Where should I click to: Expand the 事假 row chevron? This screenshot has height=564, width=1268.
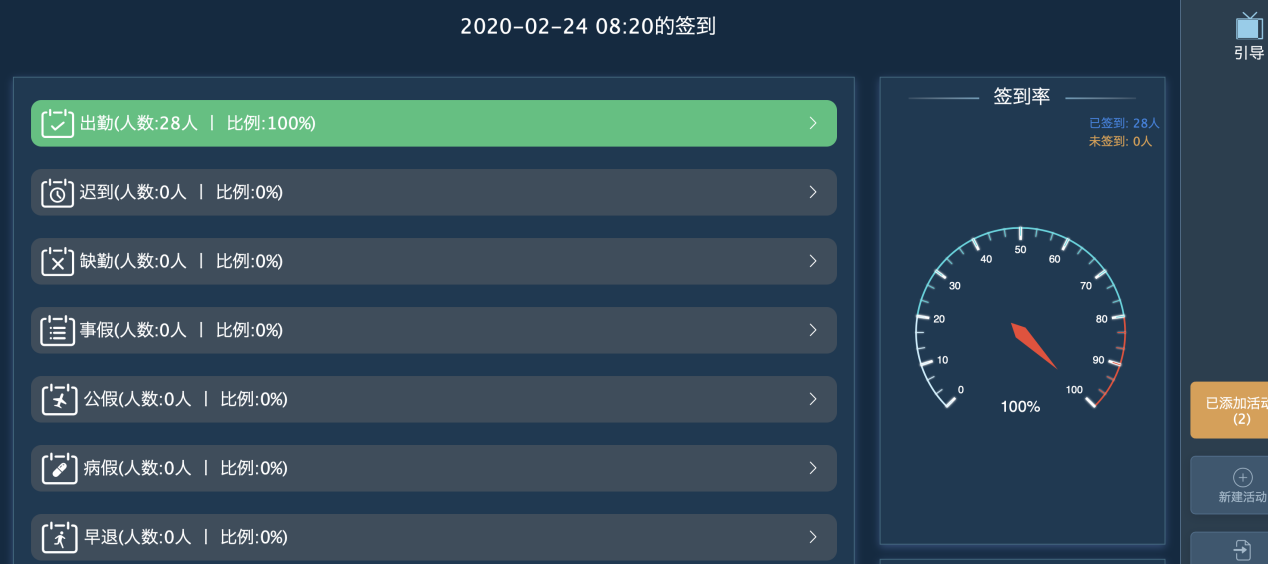click(813, 331)
